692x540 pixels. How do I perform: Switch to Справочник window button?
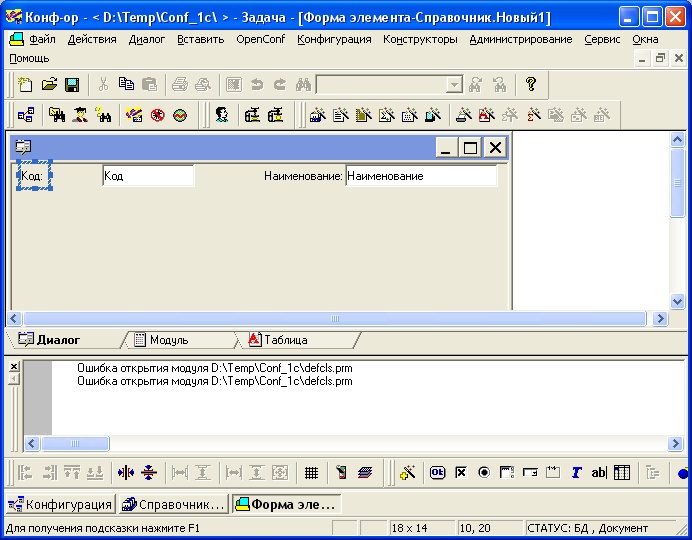(x=173, y=504)
